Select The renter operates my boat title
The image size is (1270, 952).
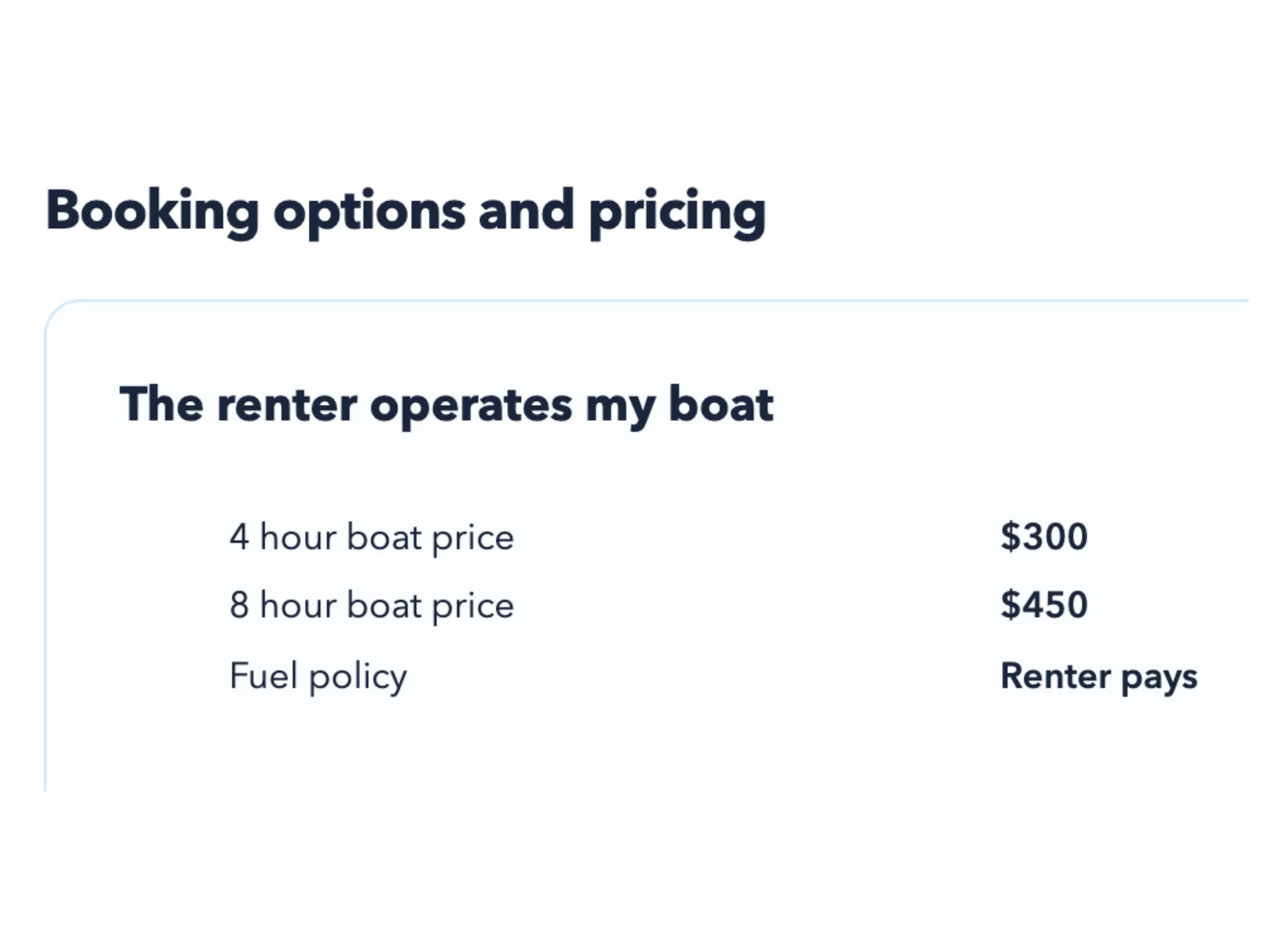point(446,404)
